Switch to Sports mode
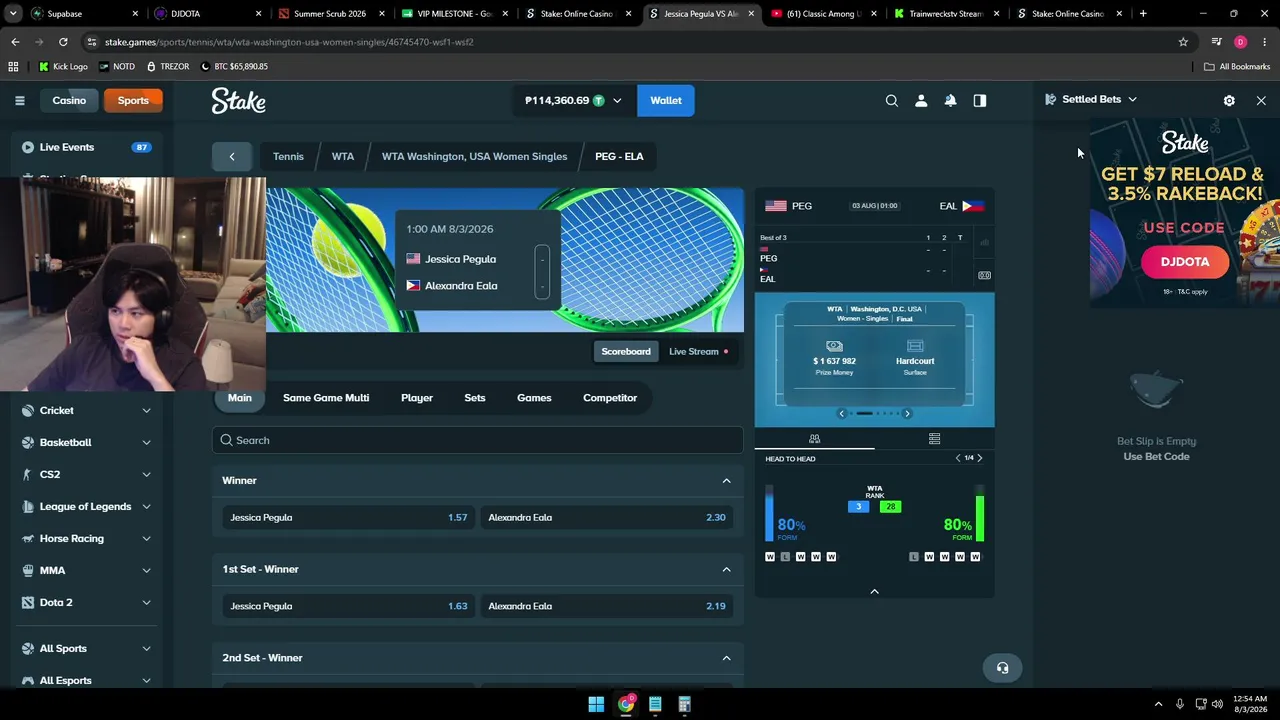The width and height of the screenshot is (1280, 720). tap(133, 100)
